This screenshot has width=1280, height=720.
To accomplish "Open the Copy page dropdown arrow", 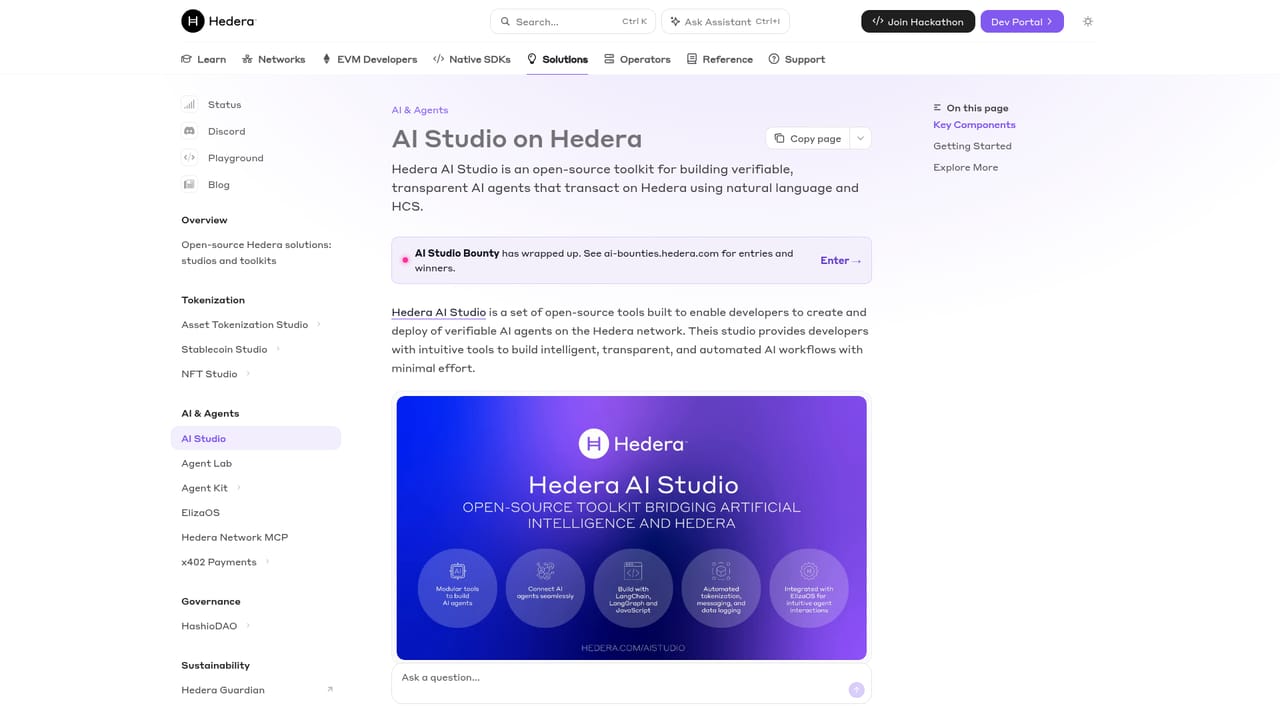I will coord(860,138).
